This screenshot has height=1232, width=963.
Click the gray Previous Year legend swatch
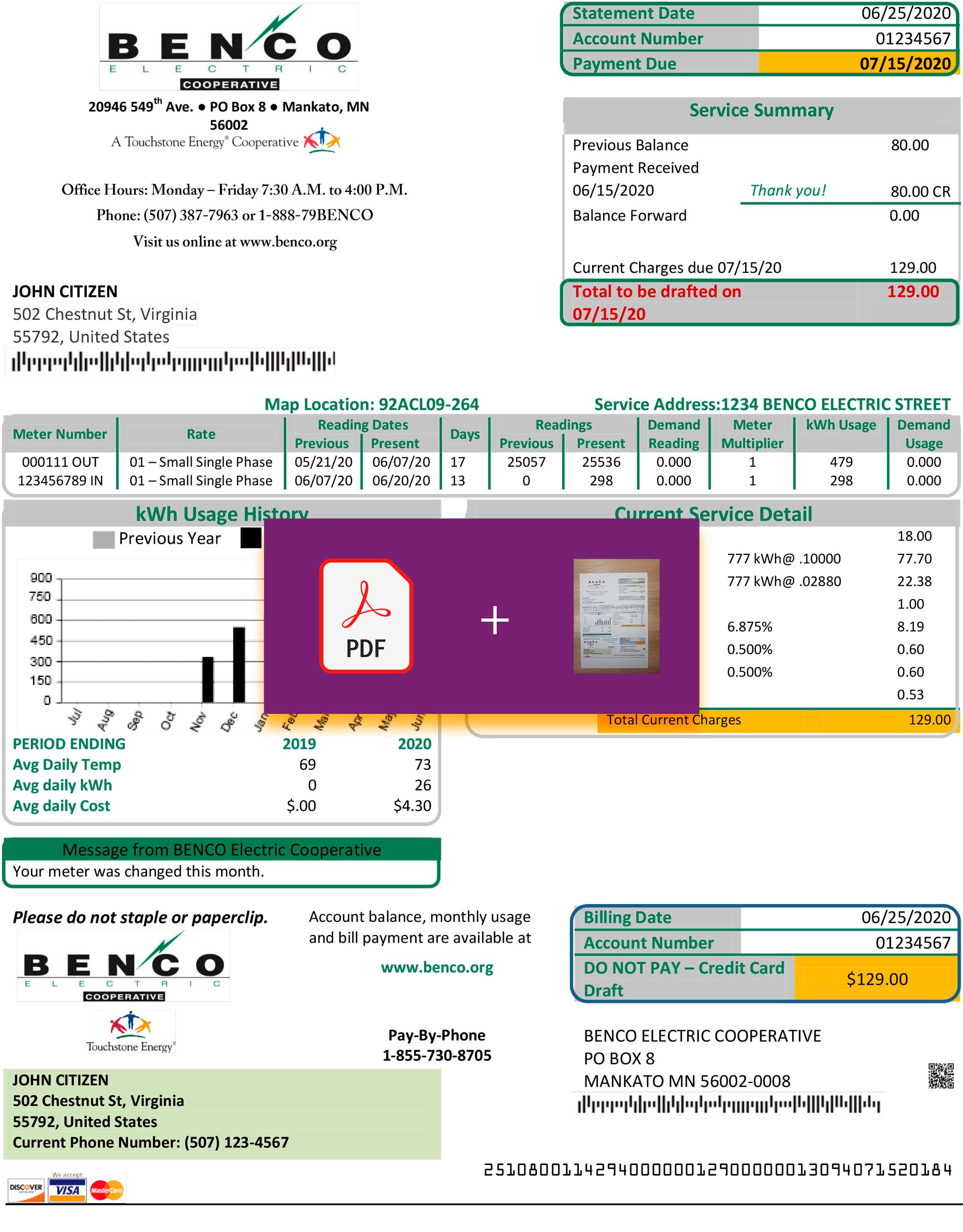(104, 539)
